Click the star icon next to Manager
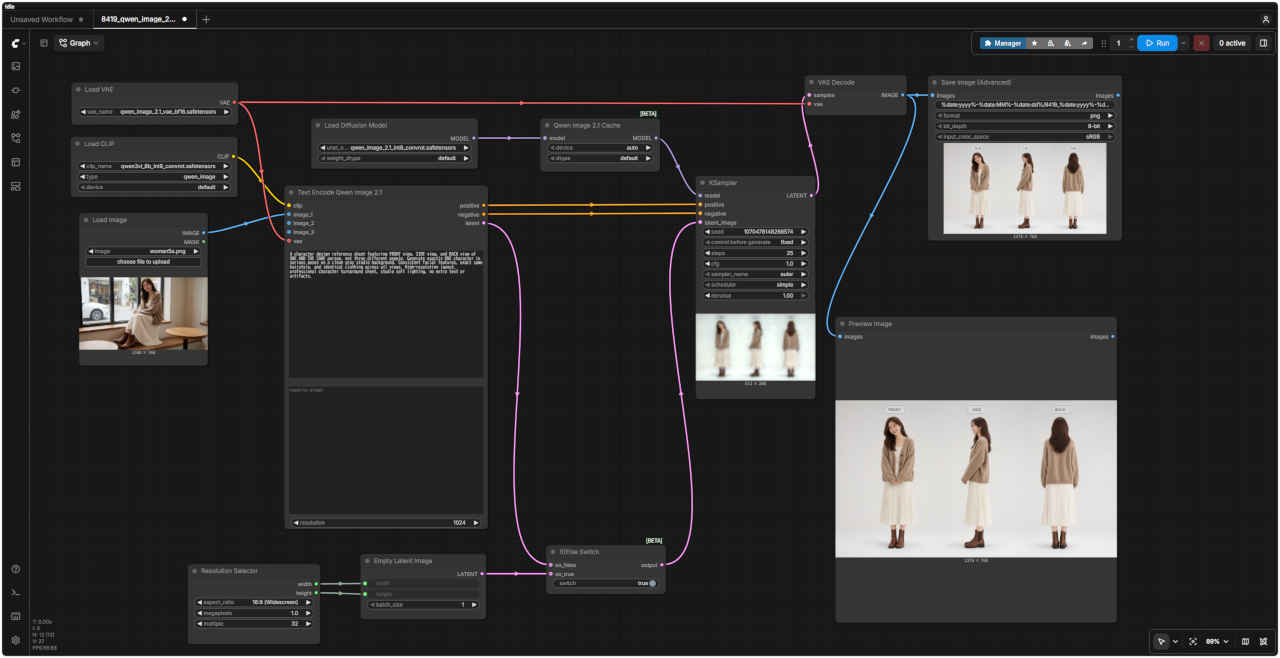 [1035, 43]
